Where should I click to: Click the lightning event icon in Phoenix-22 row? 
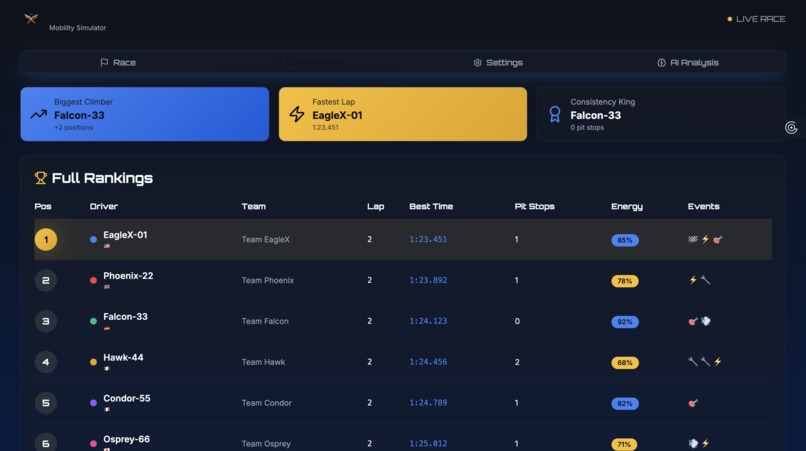[x=693, y=280]
